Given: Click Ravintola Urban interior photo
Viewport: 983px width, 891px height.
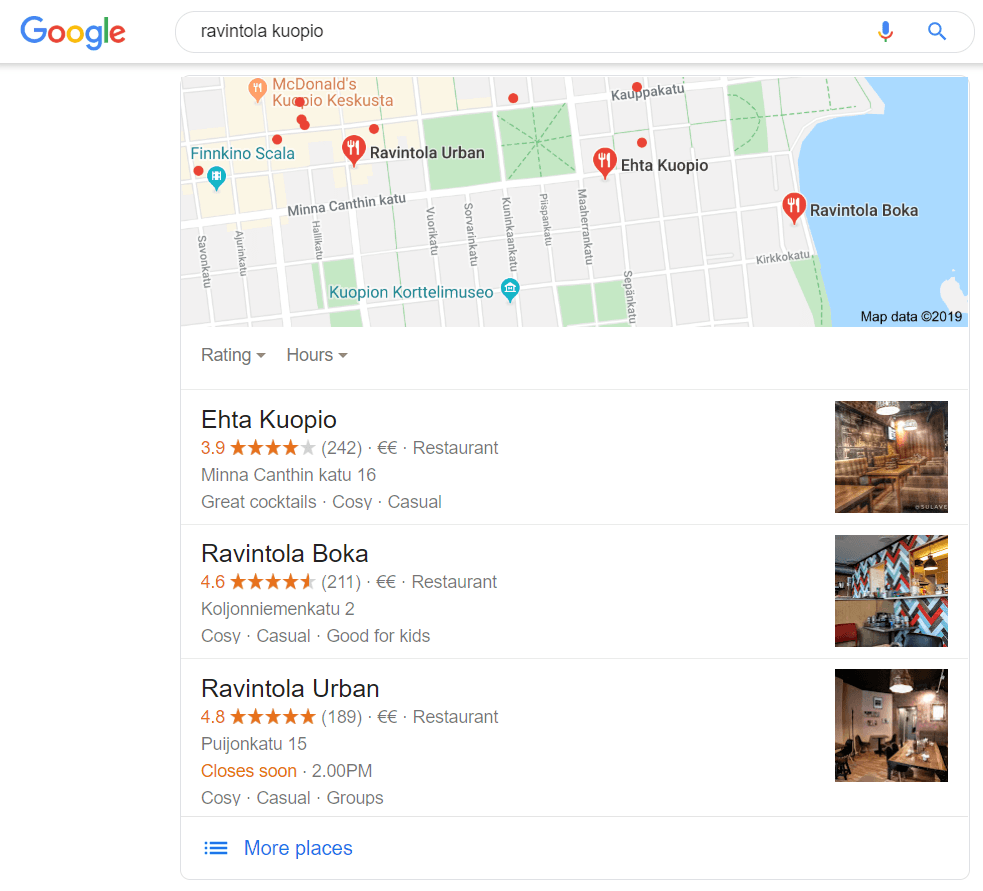Looking at the screenshot, I should [891, 725].
